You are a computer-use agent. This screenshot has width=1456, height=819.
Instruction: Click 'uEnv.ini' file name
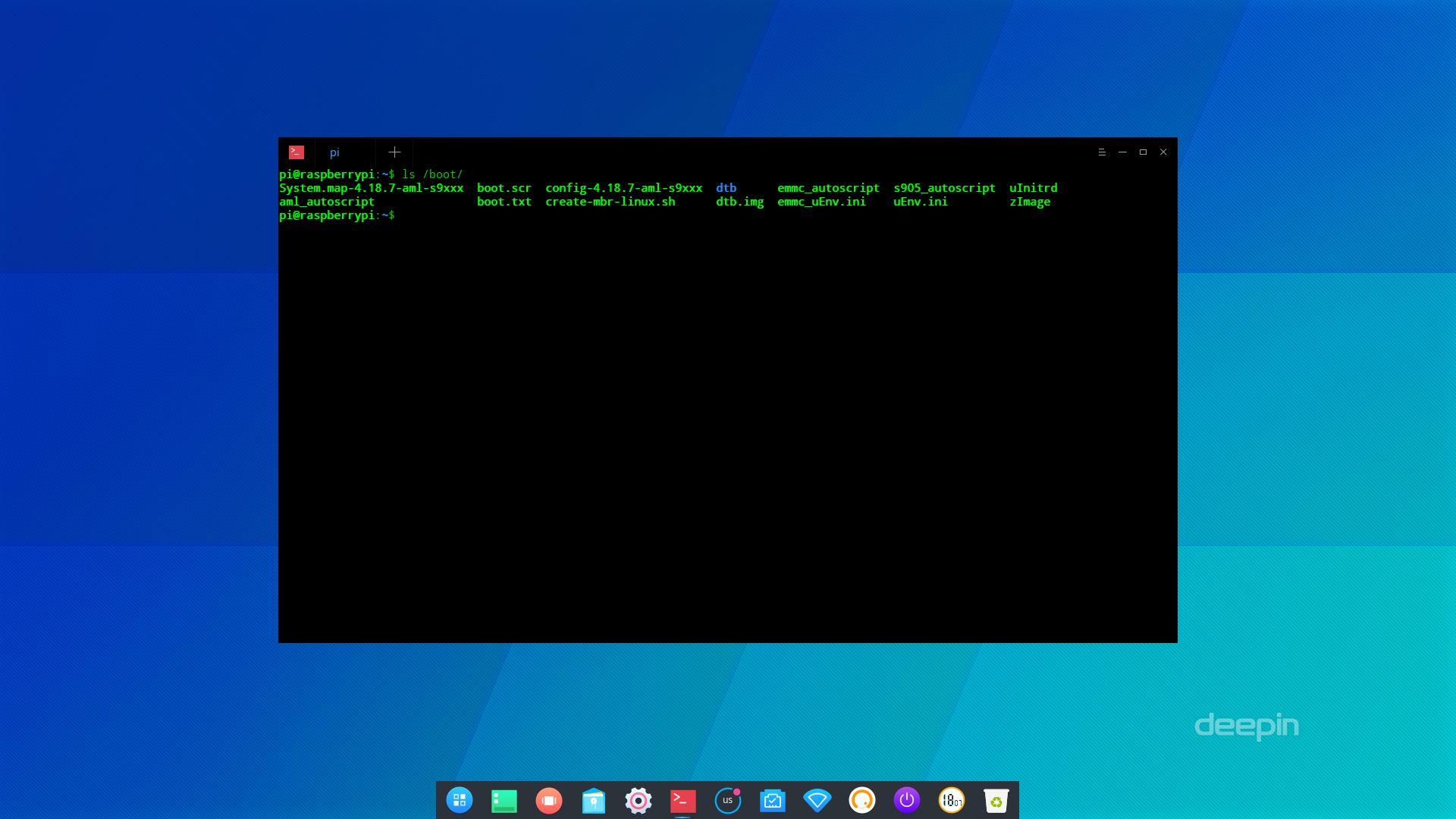(x=921, y=202)
